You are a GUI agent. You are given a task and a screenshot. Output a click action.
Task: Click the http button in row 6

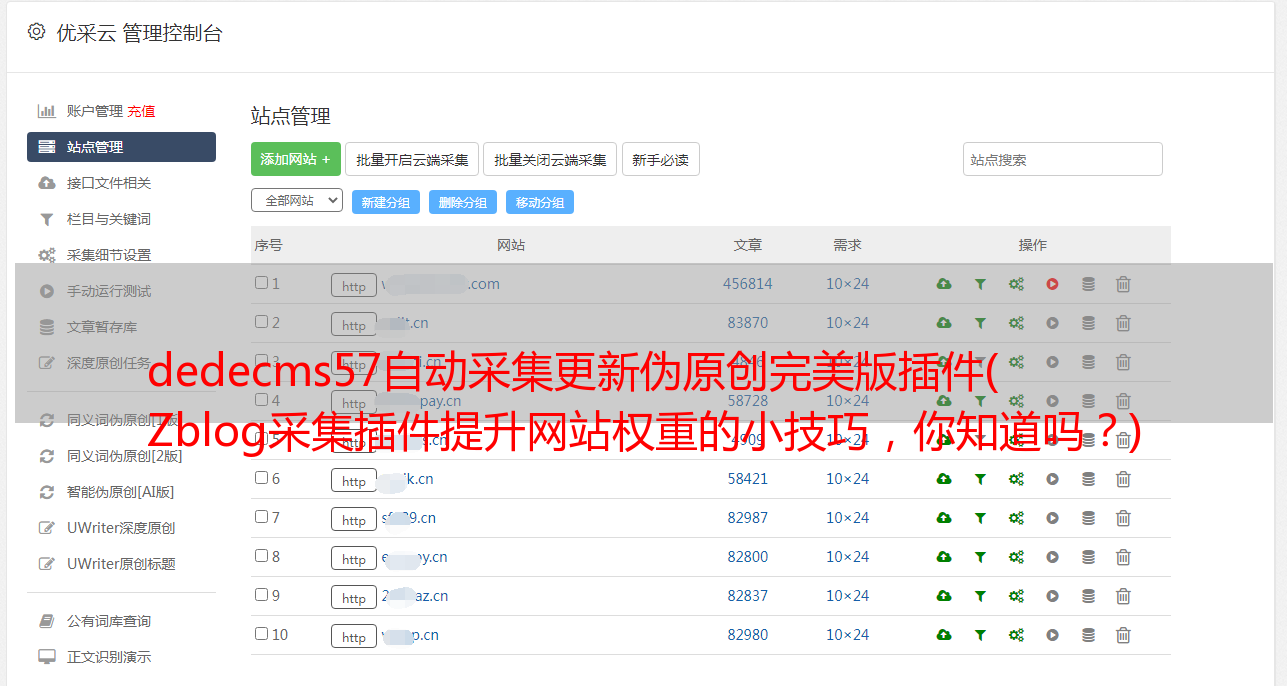pyautogui.click(x=354, y=480)
